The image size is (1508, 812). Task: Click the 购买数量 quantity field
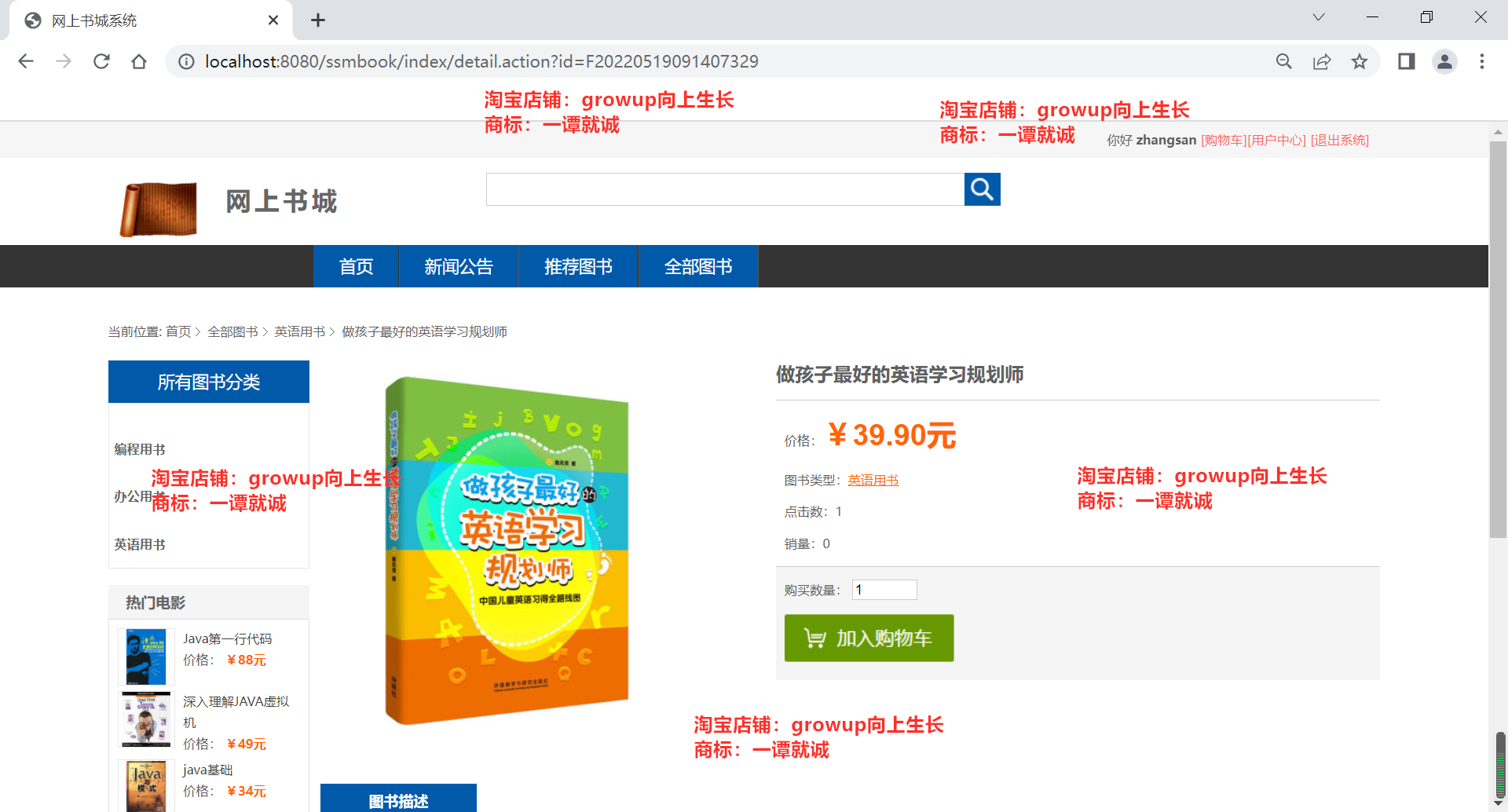coord(884,590)
